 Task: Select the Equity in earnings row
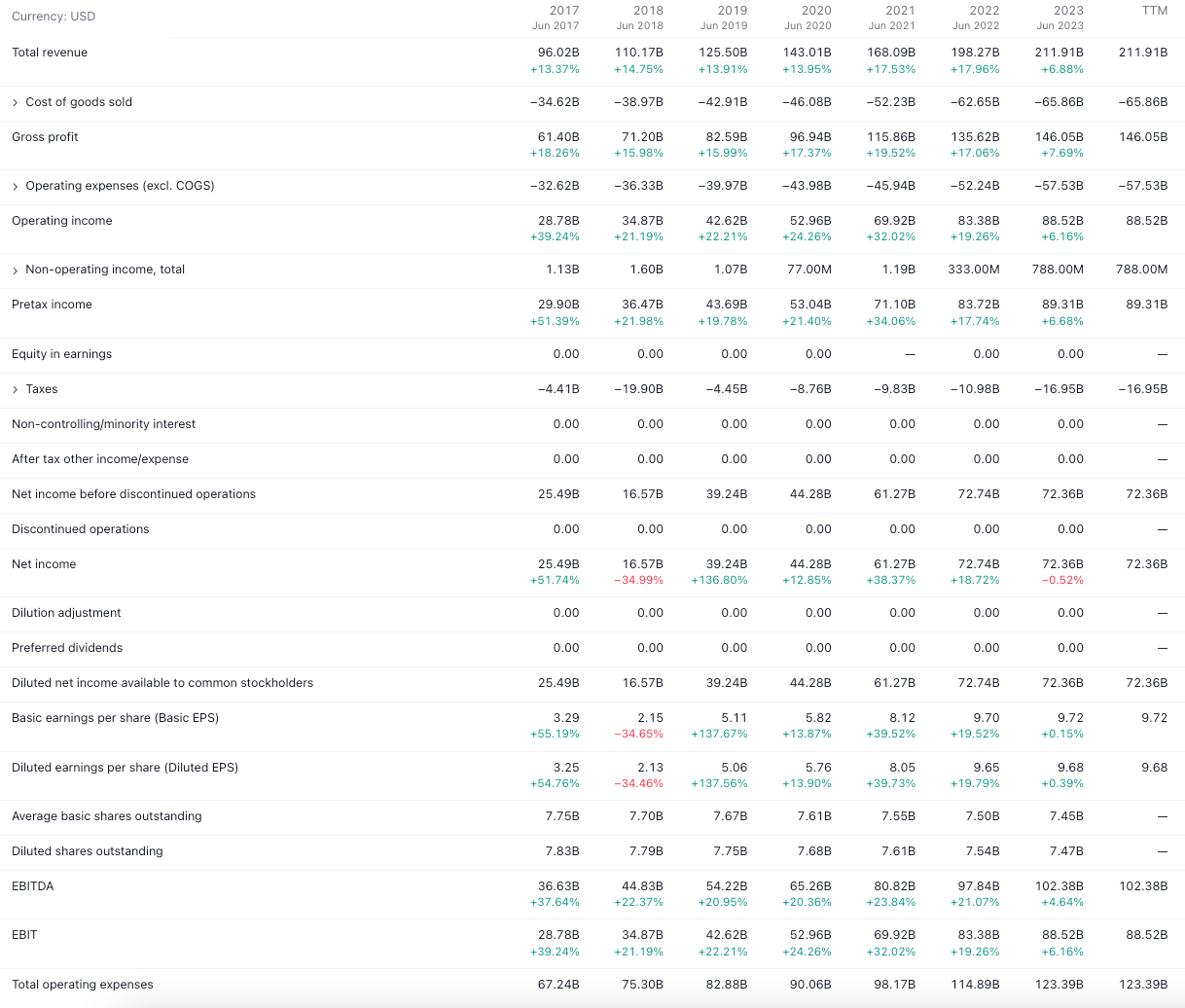[x=60, y=353]
